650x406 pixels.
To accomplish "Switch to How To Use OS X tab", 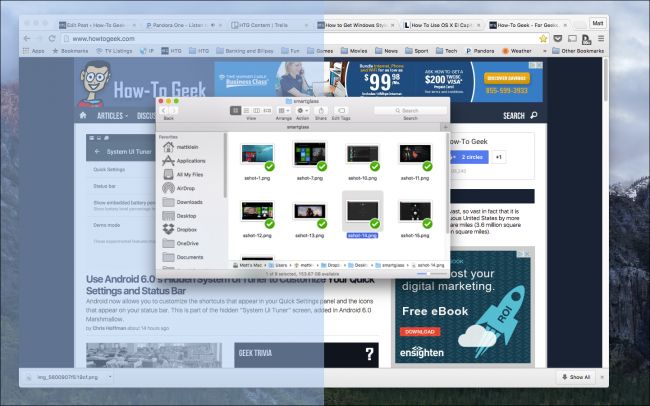I will [x=442, y=25].
